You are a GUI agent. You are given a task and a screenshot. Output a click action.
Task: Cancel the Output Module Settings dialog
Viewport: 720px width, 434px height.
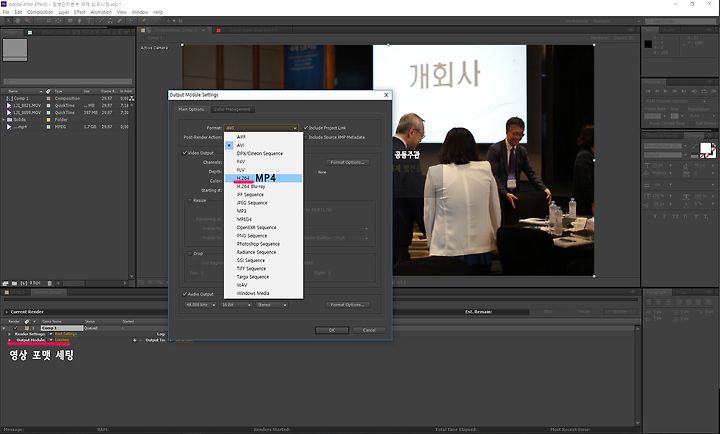pyautogui.click(x=369, y=330)
